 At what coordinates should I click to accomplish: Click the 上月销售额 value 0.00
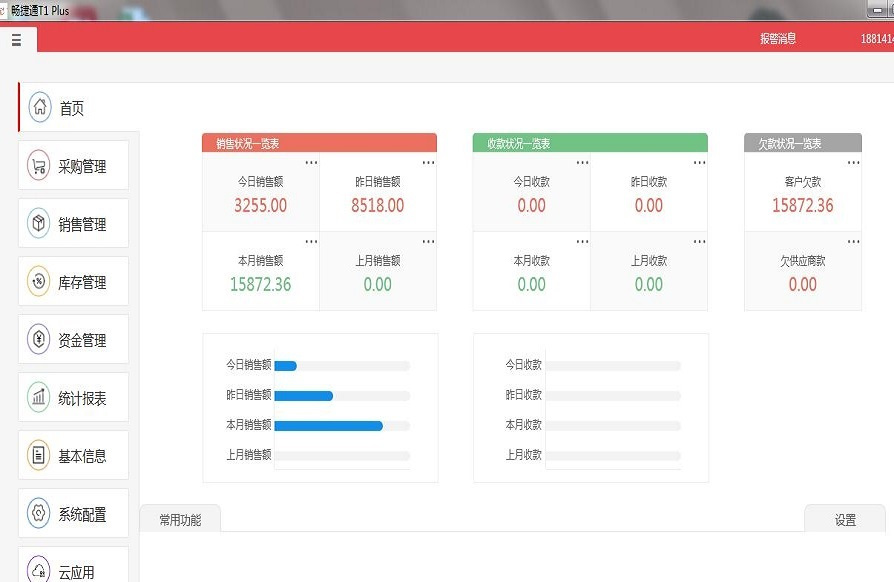pyautogui.click(x=377, y=284)
